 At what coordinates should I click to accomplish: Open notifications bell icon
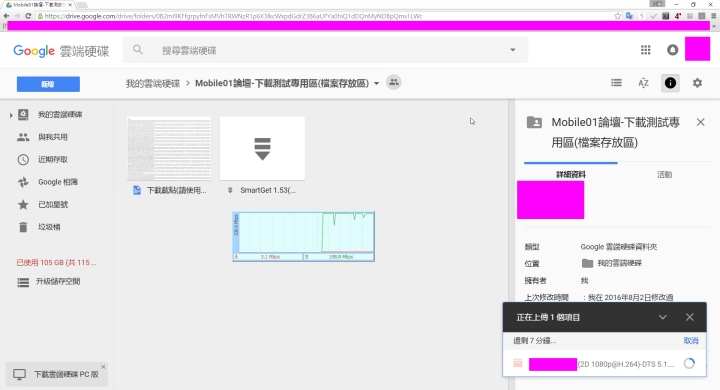[672, 50]
